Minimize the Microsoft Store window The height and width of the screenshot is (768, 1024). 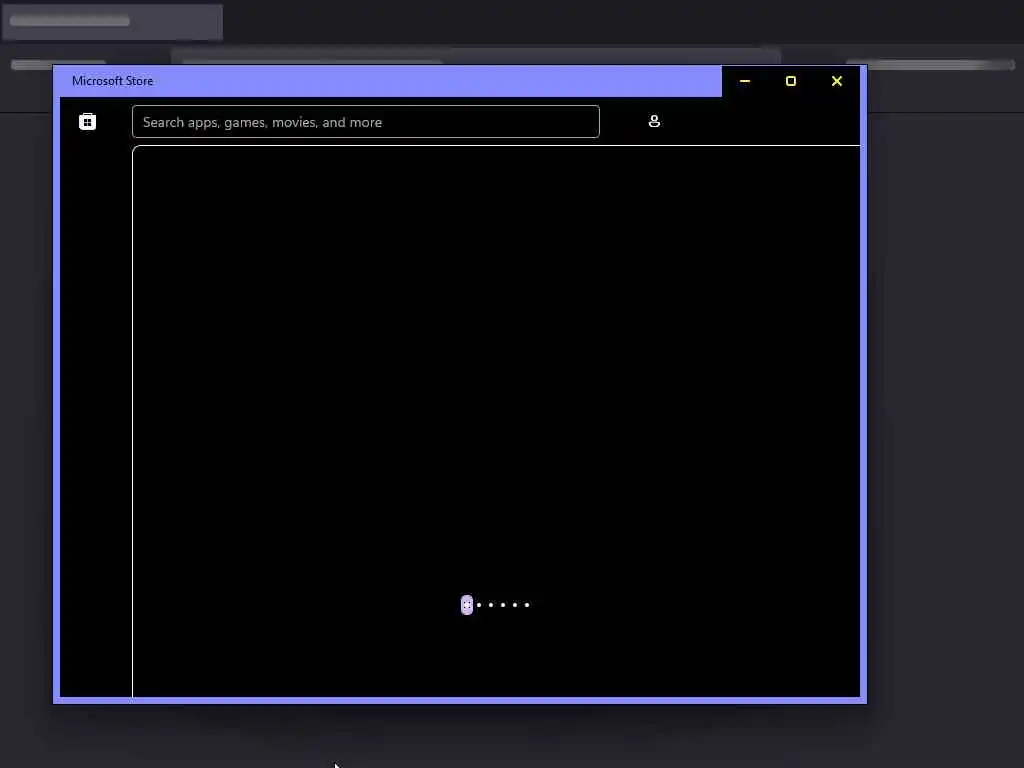coord(744,81)
